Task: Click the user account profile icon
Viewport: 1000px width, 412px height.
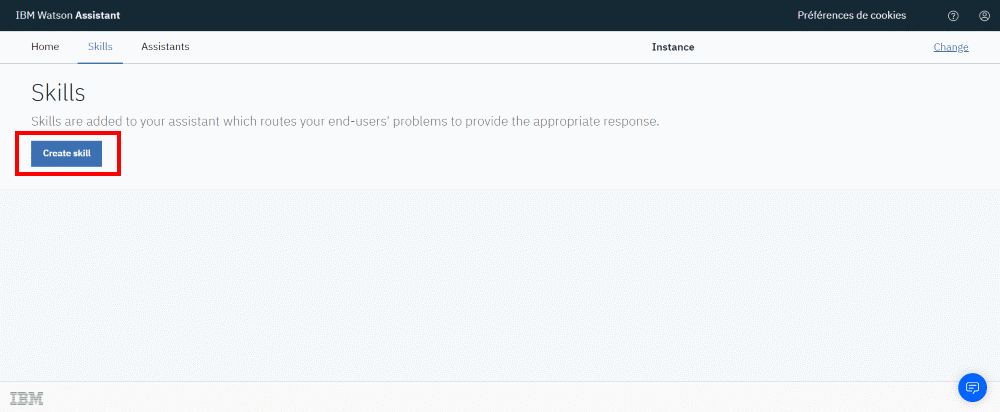Action: (984, 16)
